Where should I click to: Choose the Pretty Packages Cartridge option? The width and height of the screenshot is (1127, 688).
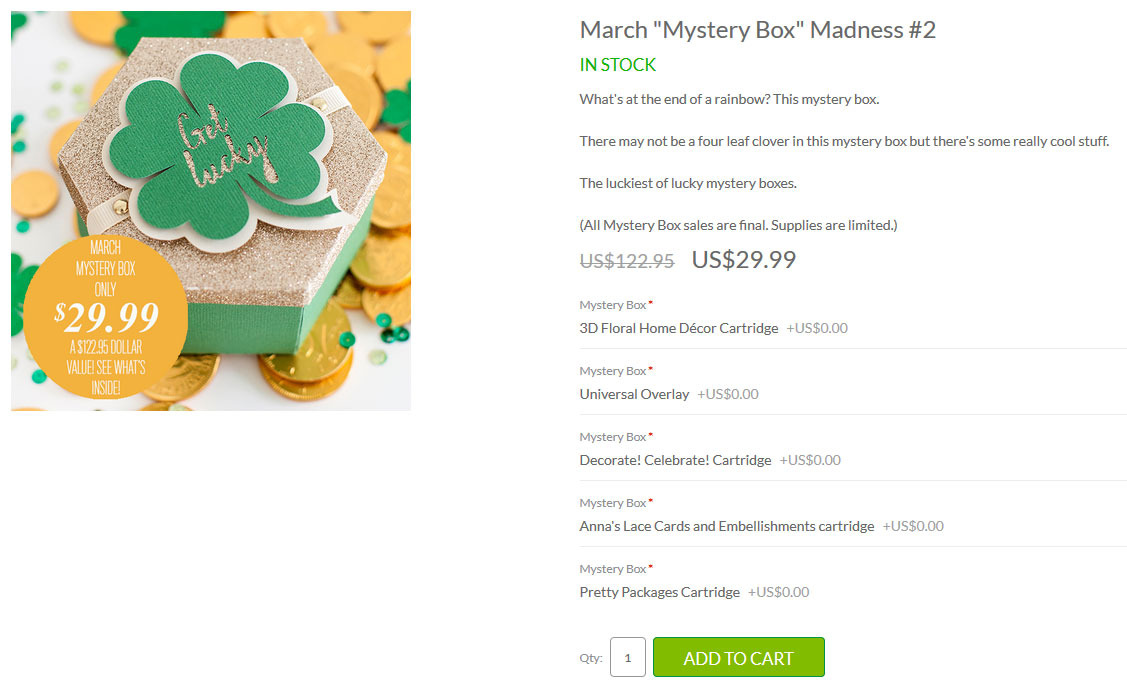[x=659, y=592]
